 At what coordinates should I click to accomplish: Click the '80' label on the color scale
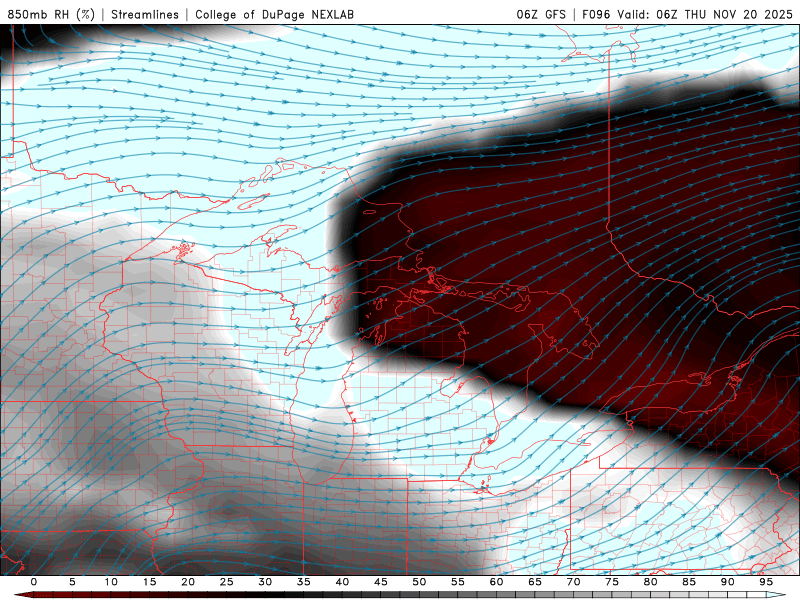point(651,582)
